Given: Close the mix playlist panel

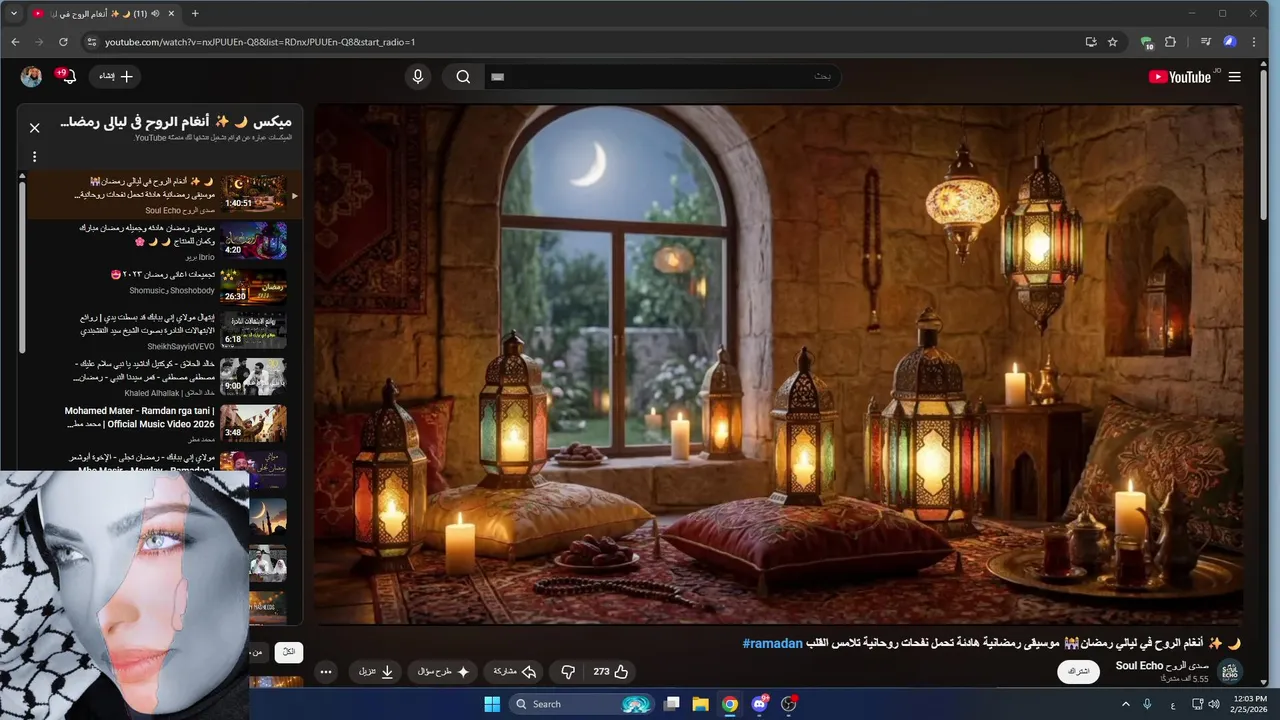Looking at the screenshot, I should click(x=34, y=128).
